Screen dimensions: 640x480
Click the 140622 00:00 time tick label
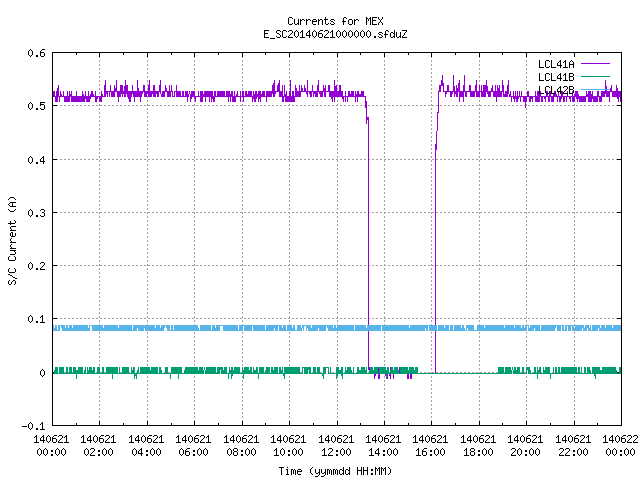pyautogui.click(x=620, y=446)
